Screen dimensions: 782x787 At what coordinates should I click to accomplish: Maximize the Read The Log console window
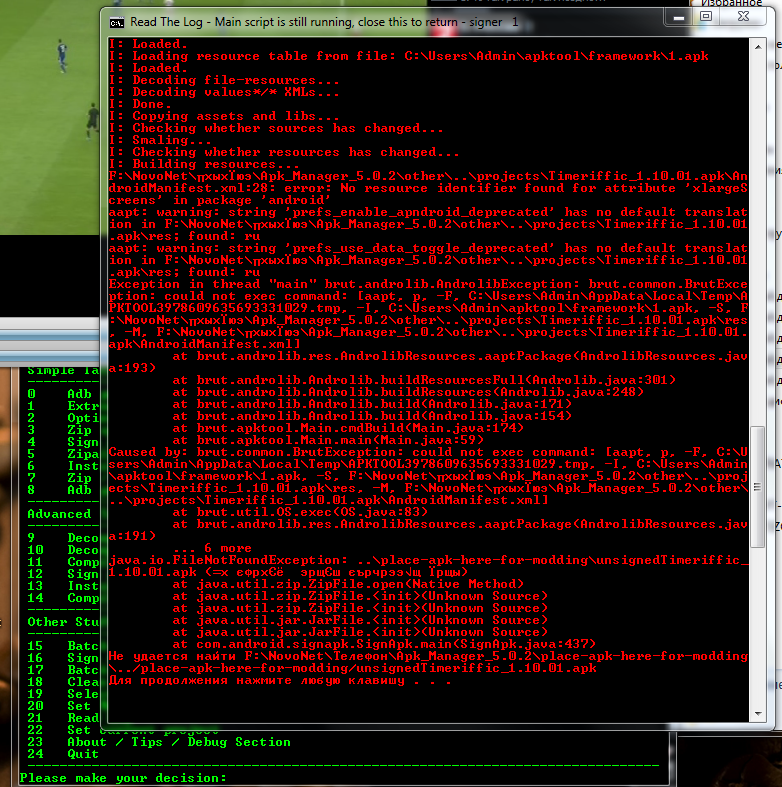pos(706,17)
